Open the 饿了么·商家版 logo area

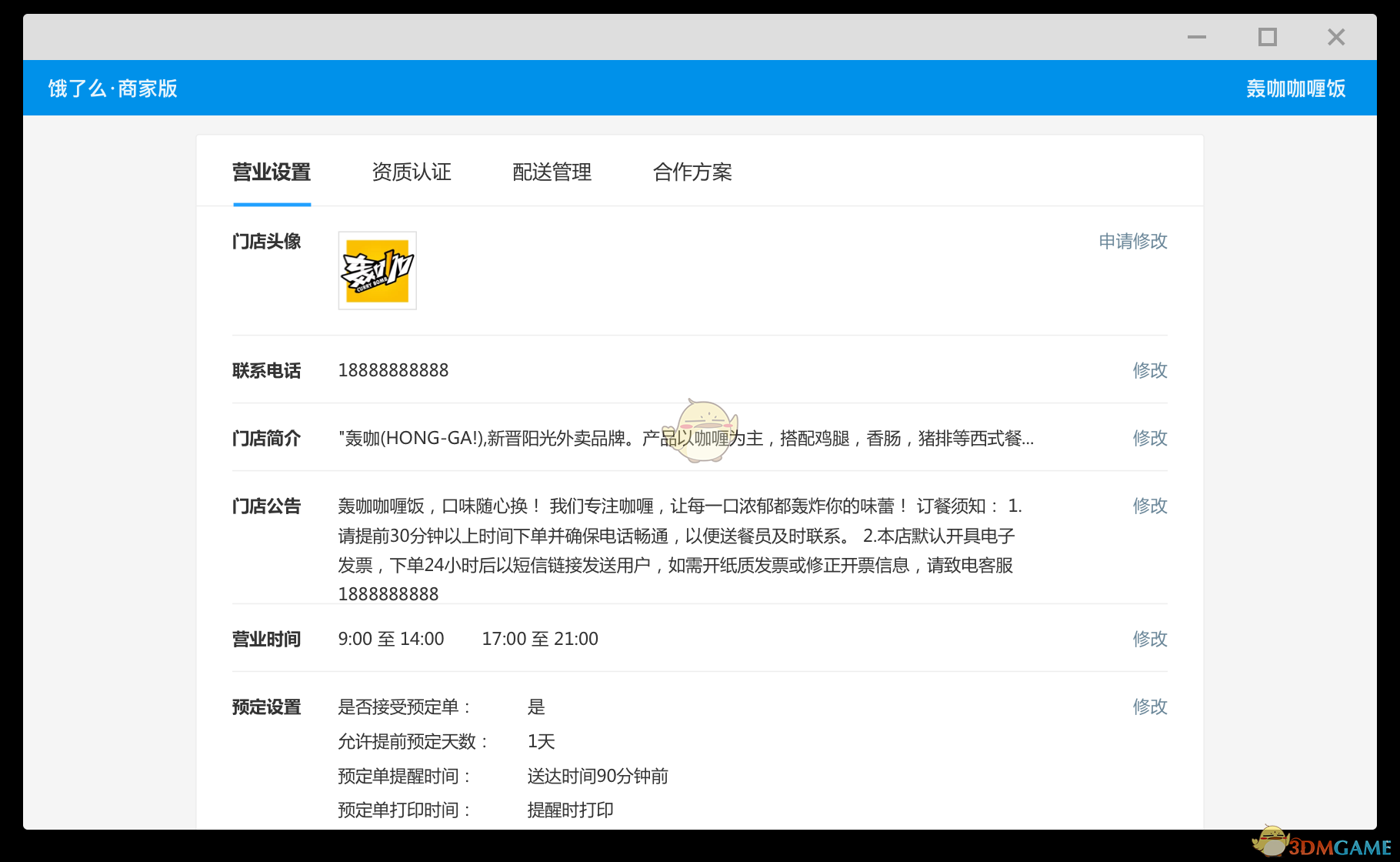(x=112, y=88)
